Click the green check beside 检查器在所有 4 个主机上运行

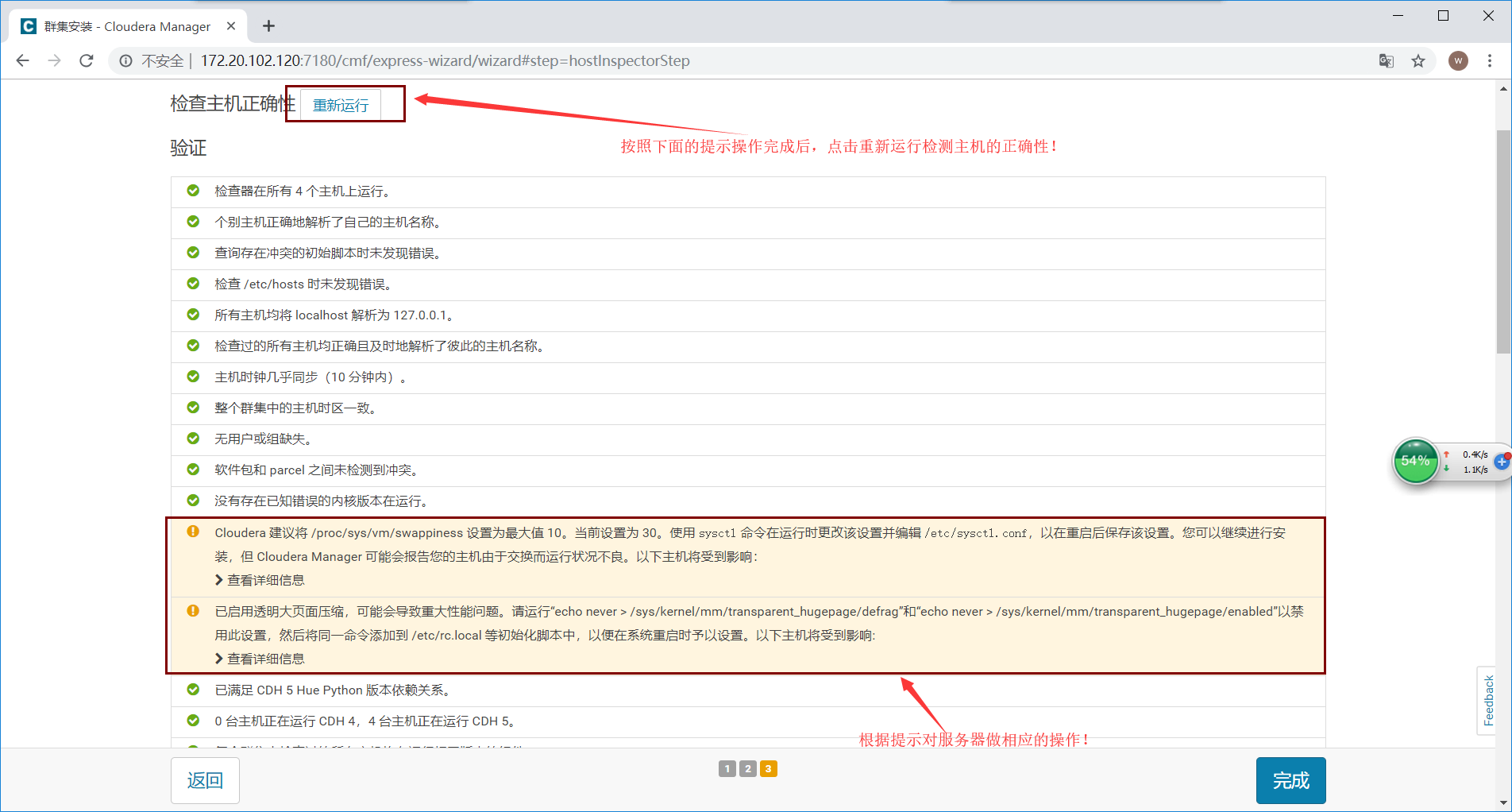point(193,191)
